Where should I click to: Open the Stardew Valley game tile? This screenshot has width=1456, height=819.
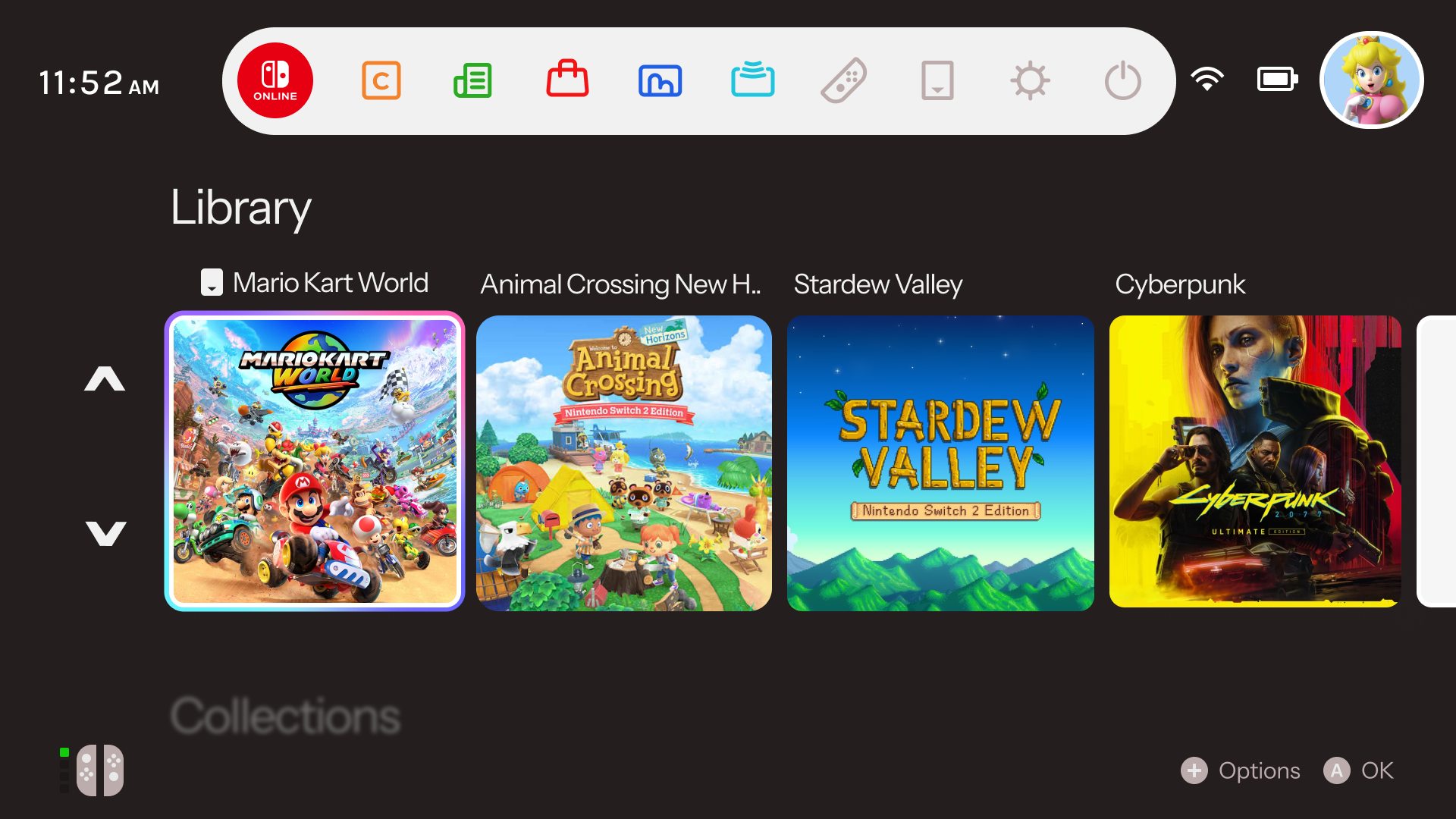click(940, 463)
